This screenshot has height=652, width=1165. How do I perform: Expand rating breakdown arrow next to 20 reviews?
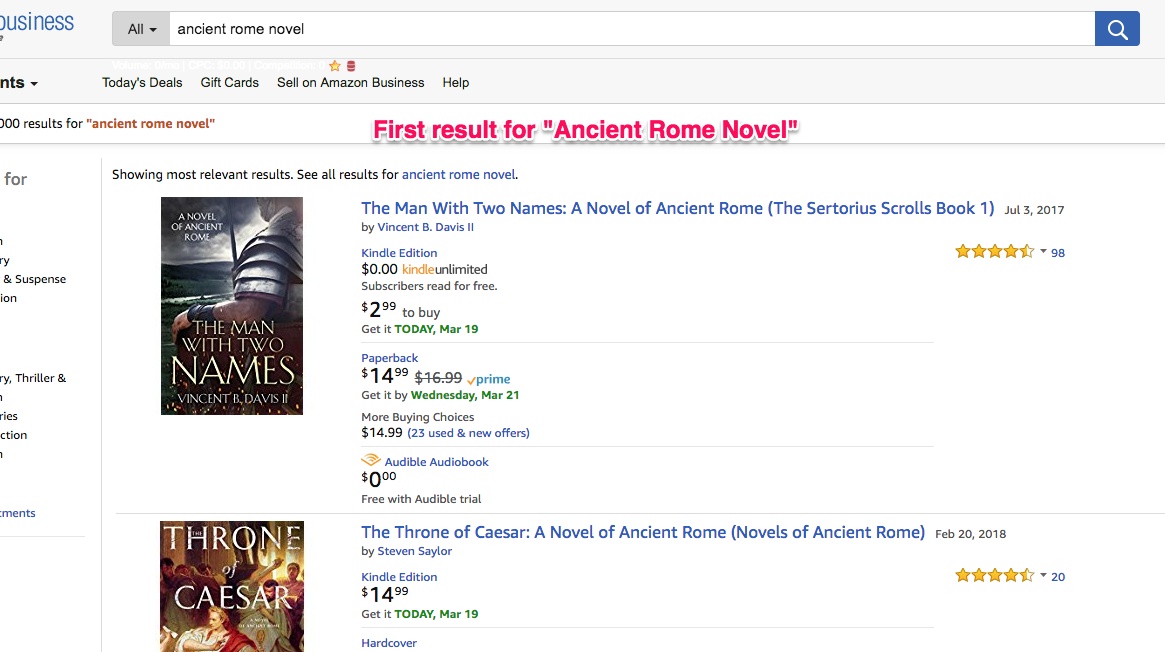tap(1043, 576)
